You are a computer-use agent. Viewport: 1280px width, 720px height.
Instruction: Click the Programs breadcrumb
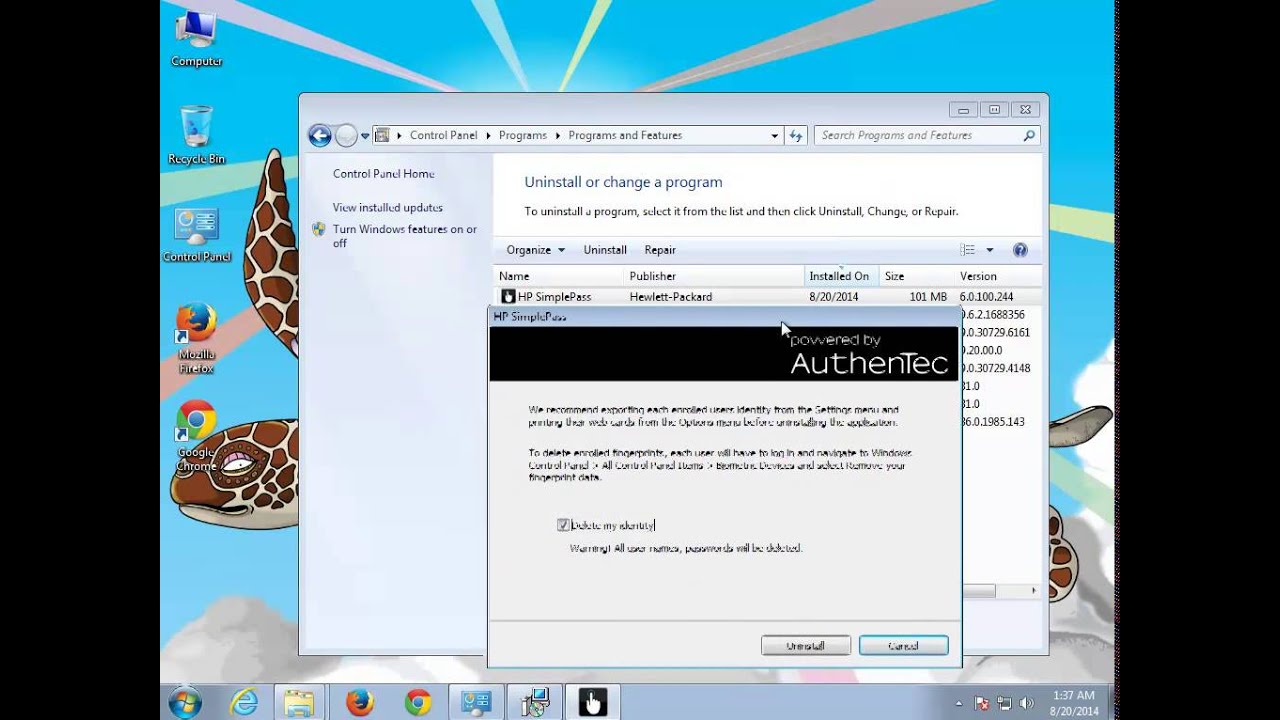tap(523, 135)
